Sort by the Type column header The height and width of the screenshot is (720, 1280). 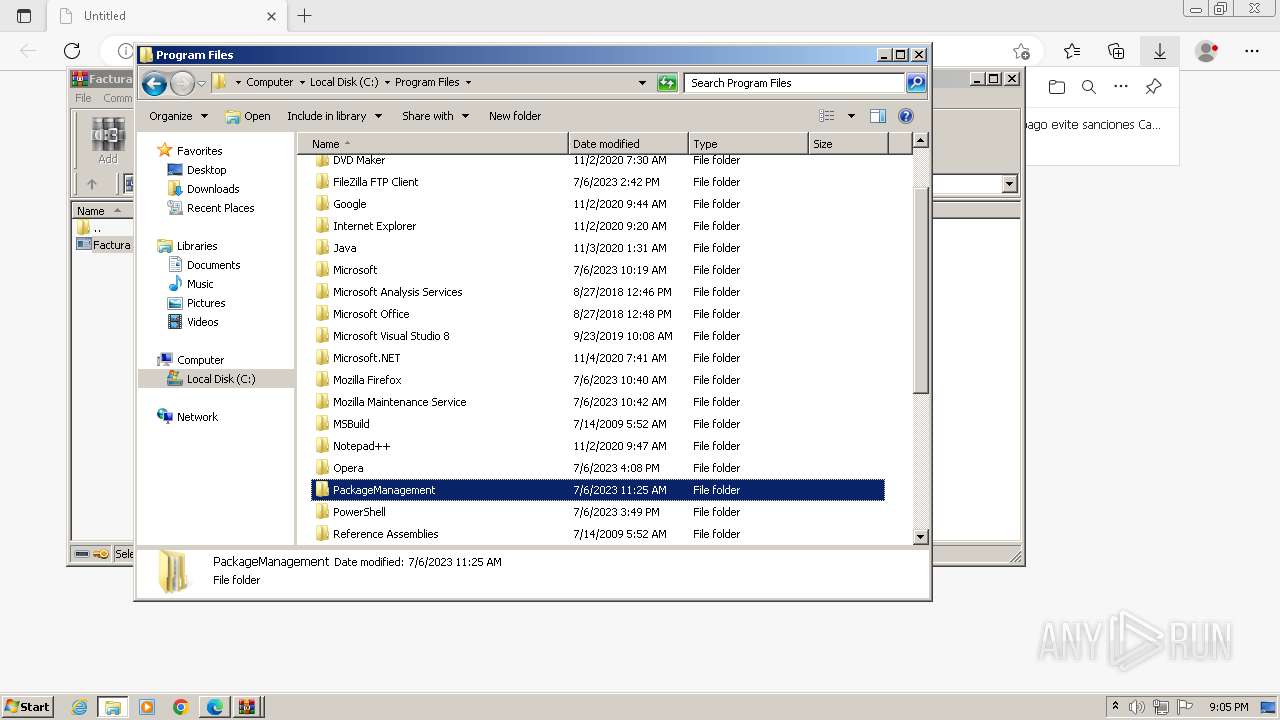click(748, 144)
